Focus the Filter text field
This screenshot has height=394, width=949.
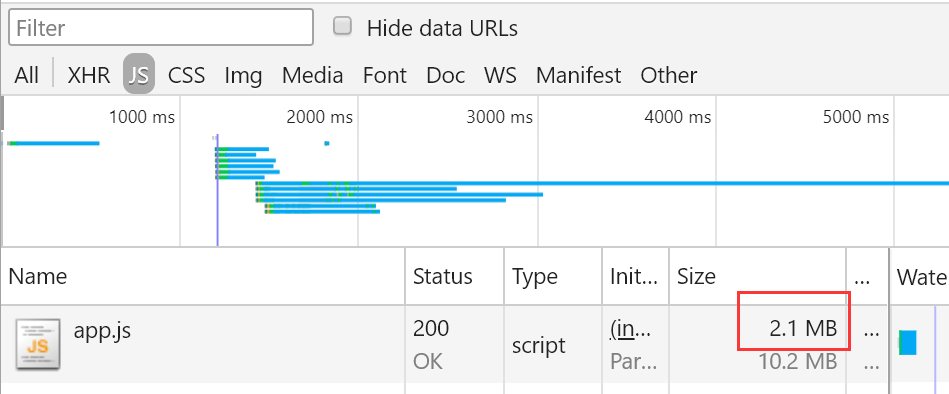coord(160,27)
